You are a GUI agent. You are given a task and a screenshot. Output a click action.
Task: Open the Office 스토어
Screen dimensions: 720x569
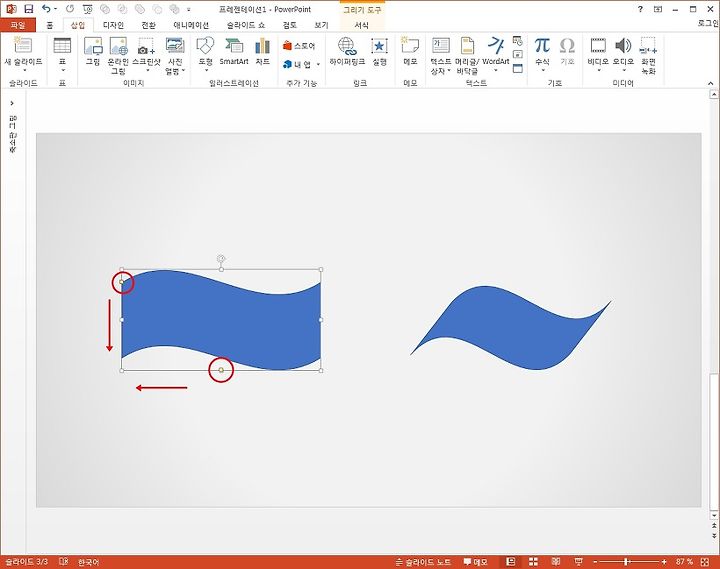pyautogui.click(x=299, y=45)
